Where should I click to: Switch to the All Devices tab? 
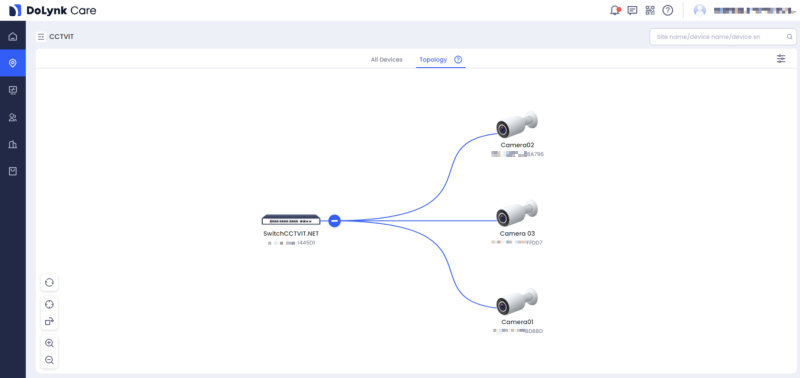386,60
